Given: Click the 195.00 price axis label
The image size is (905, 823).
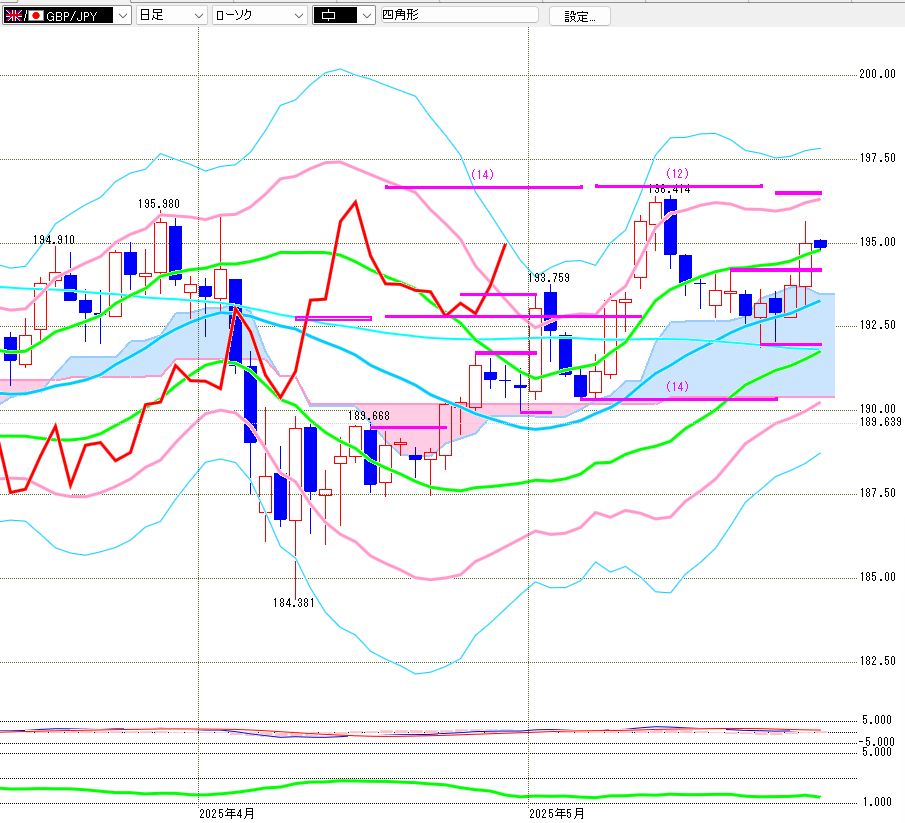Looking at the screenshot, I should (x=877, y=242).
